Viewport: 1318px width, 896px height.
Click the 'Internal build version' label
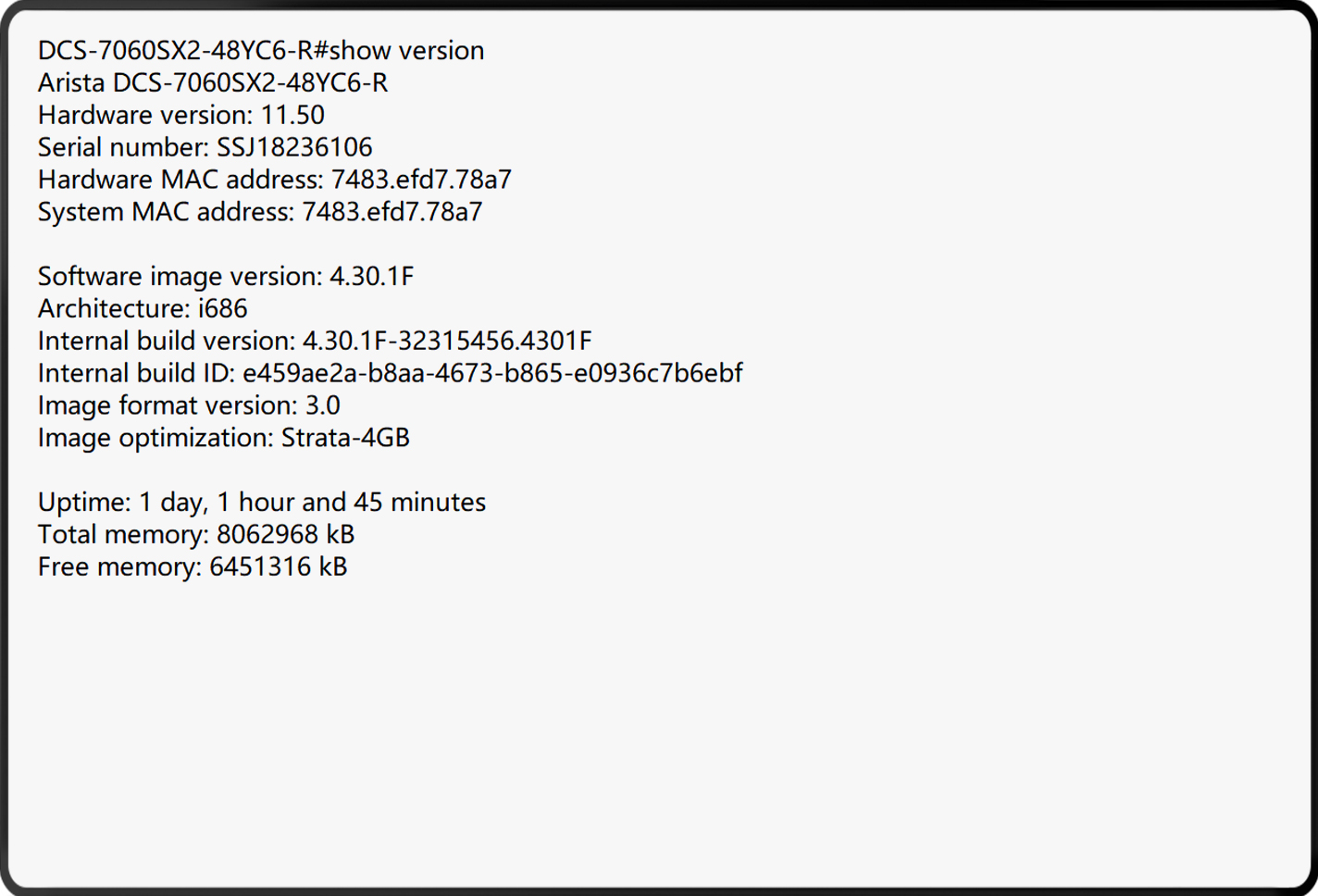(x=167, y=342)
